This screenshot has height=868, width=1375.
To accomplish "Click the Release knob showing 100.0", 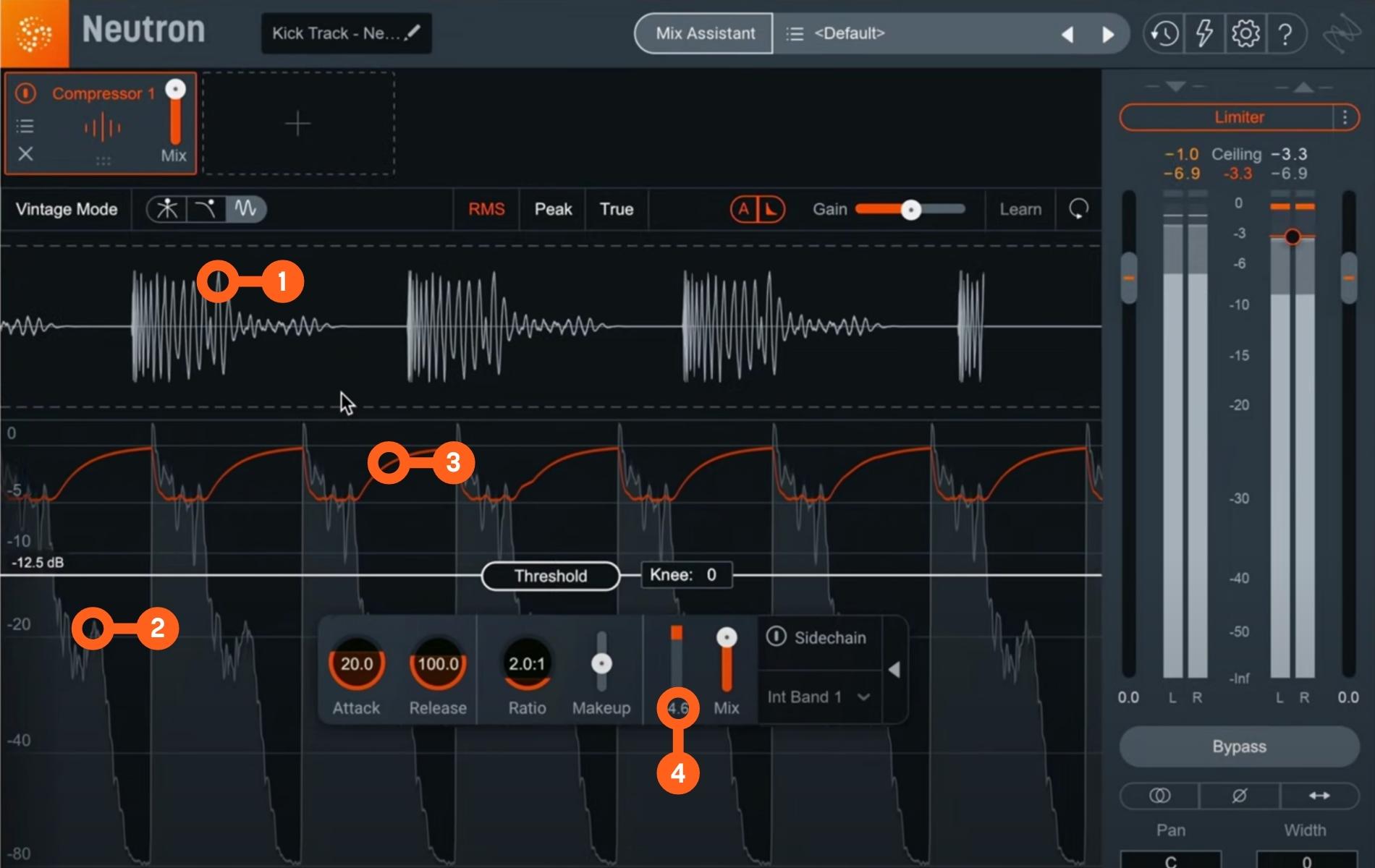I will pos(438,663).
